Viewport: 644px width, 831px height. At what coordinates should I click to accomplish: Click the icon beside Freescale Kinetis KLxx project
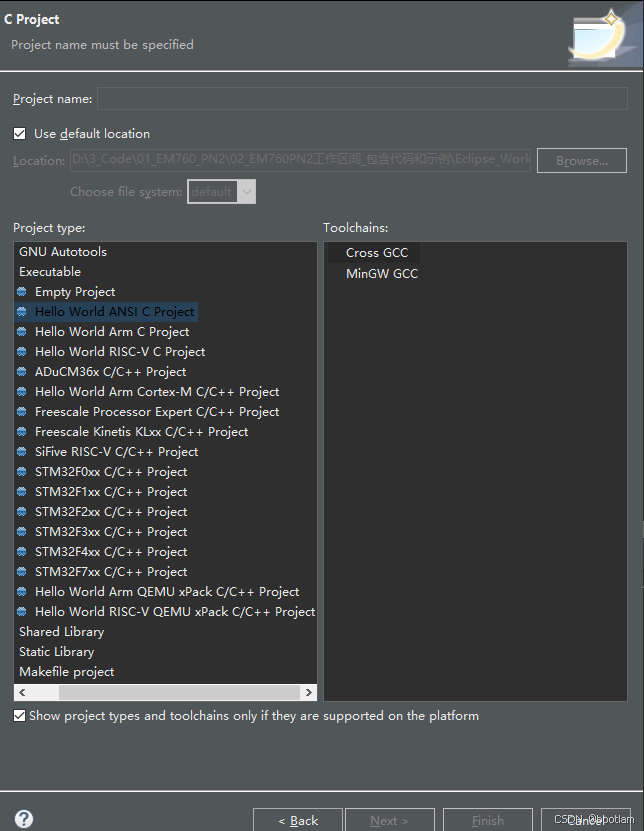click(22, 432)
